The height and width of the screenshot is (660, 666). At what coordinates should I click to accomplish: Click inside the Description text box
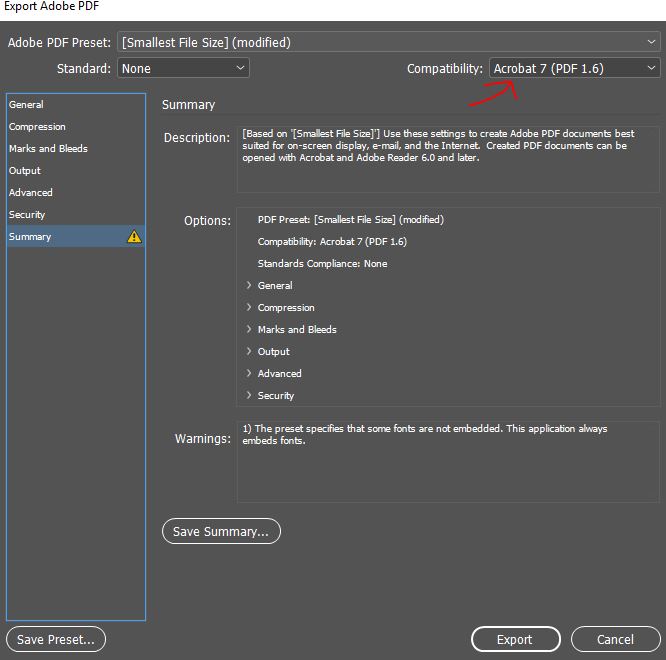coord(448,159)
